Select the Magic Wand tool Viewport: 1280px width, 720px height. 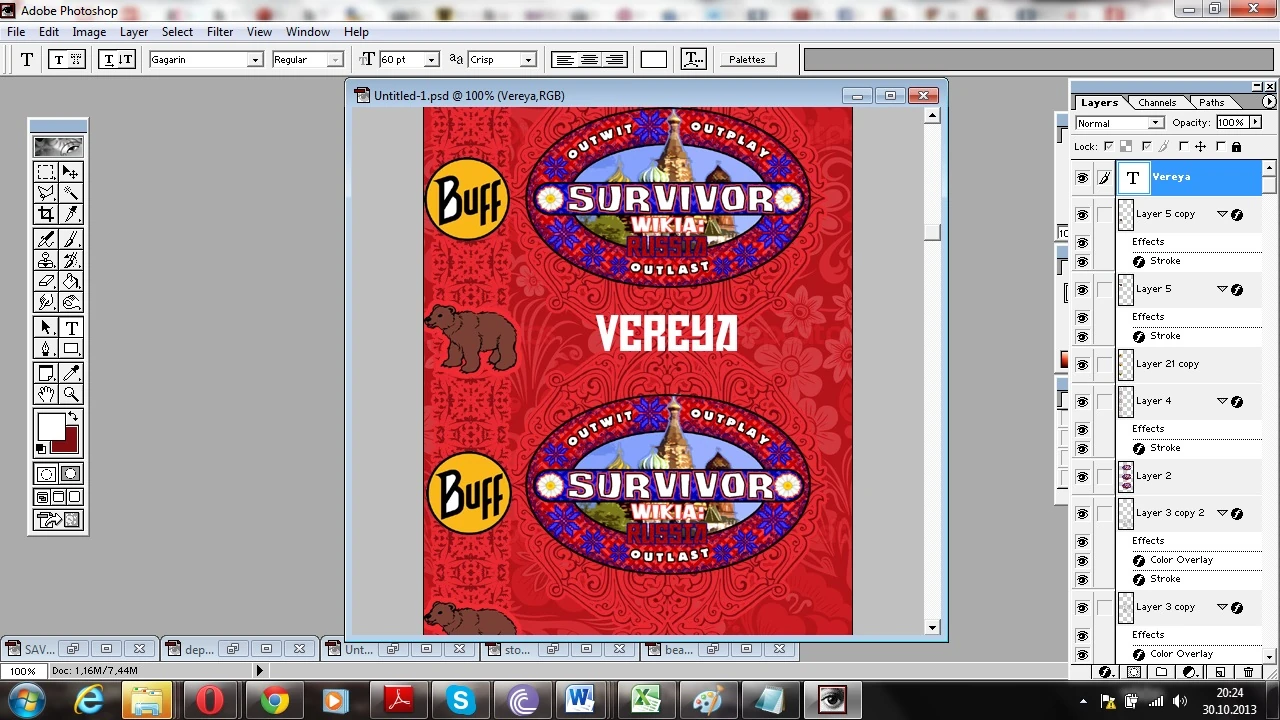click(71, 193)
